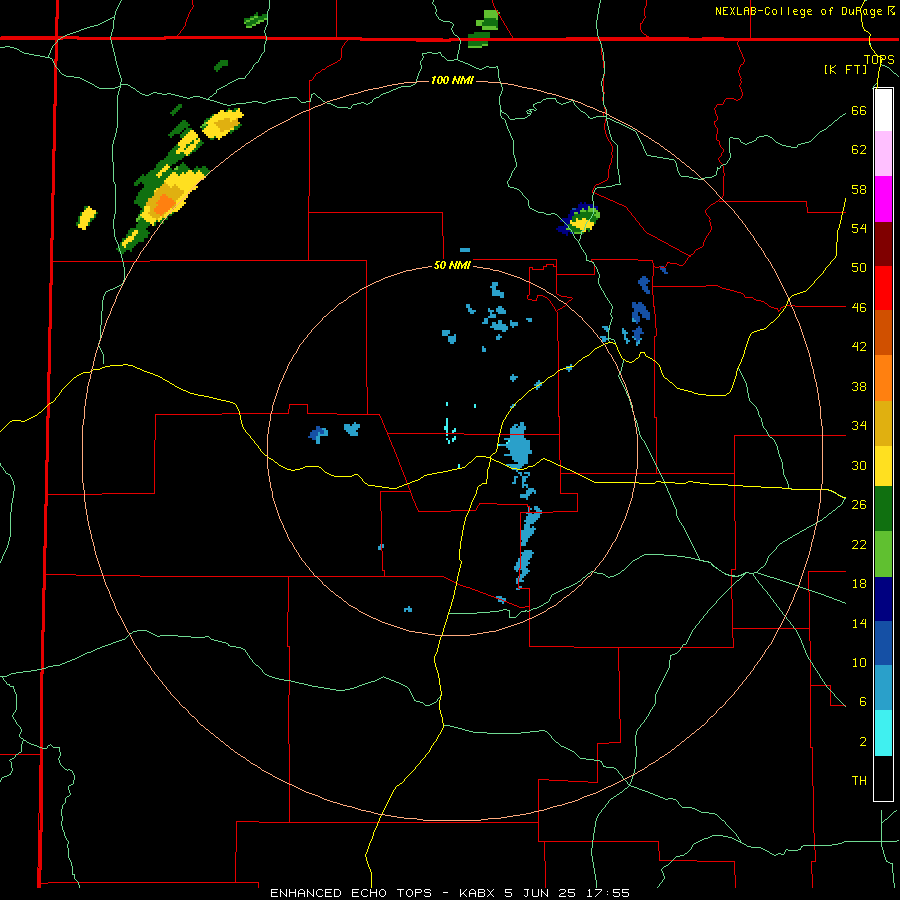900x900 pixels.
Task: Click the legend value 18
Action: tap(859, 583)
